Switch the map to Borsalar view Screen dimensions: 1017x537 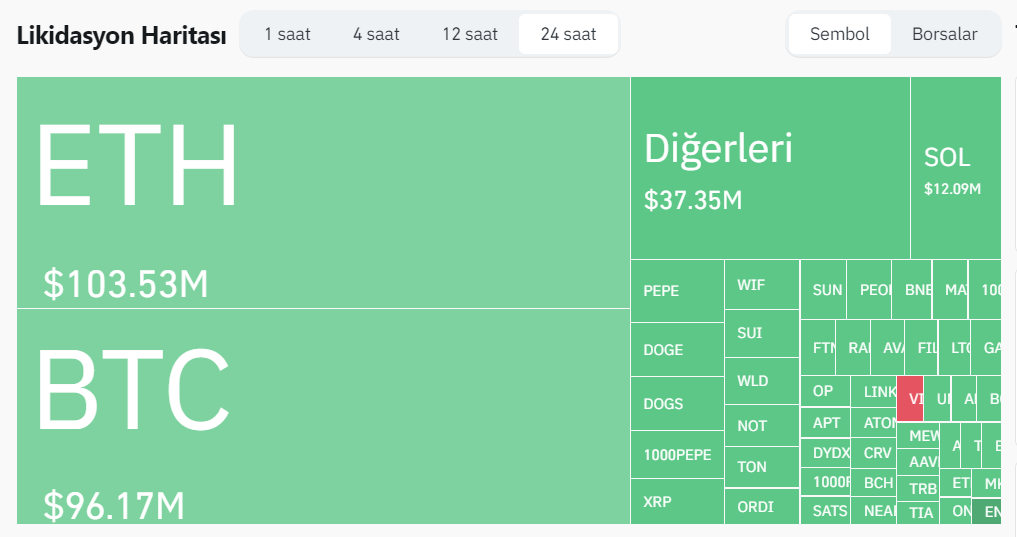[x=944, y=34]
